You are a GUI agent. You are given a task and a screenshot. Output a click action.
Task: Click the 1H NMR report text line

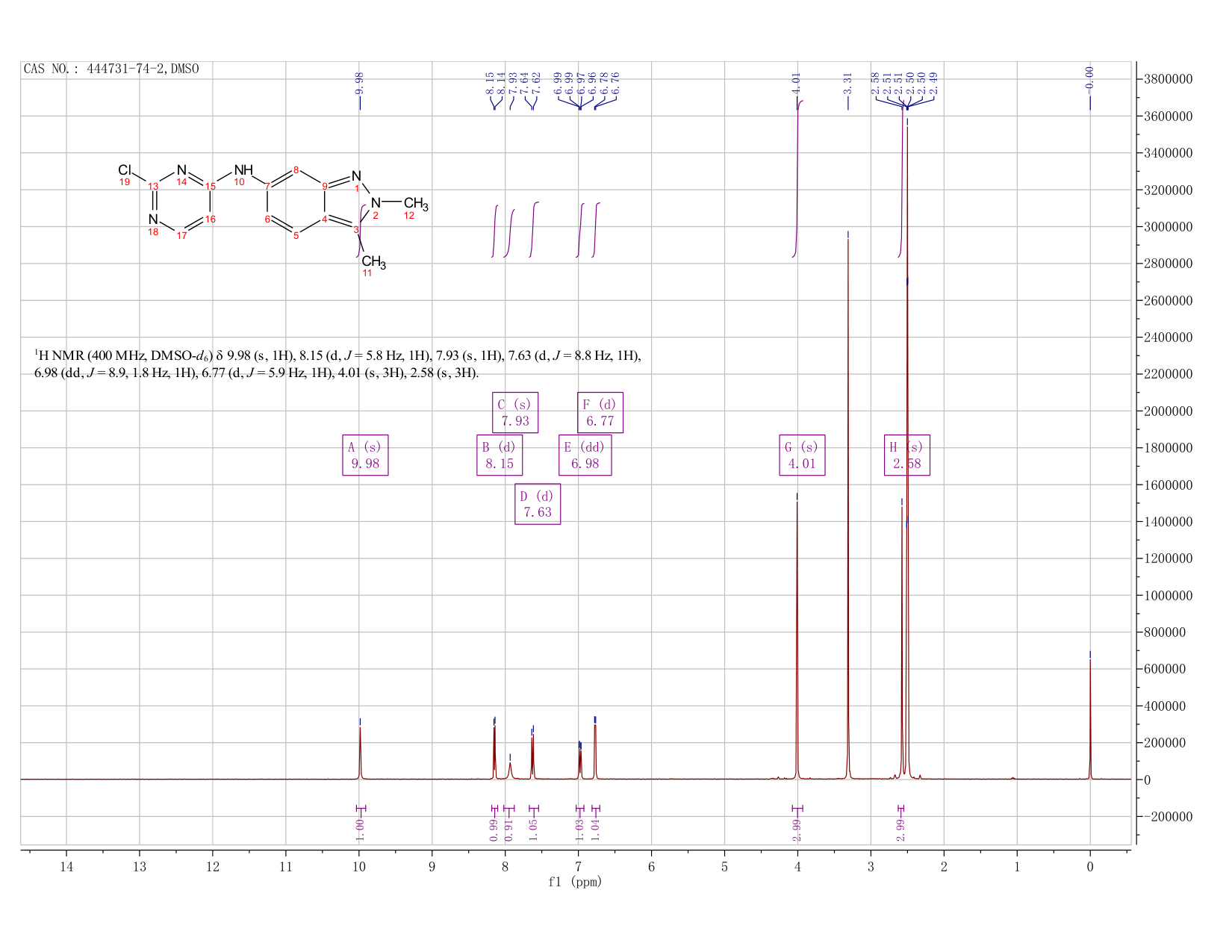[x=337, y=364]
